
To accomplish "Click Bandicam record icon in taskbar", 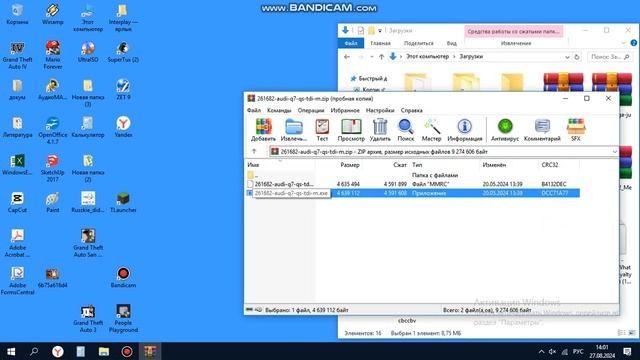I will pyautogui.click(x=127, y=351).
